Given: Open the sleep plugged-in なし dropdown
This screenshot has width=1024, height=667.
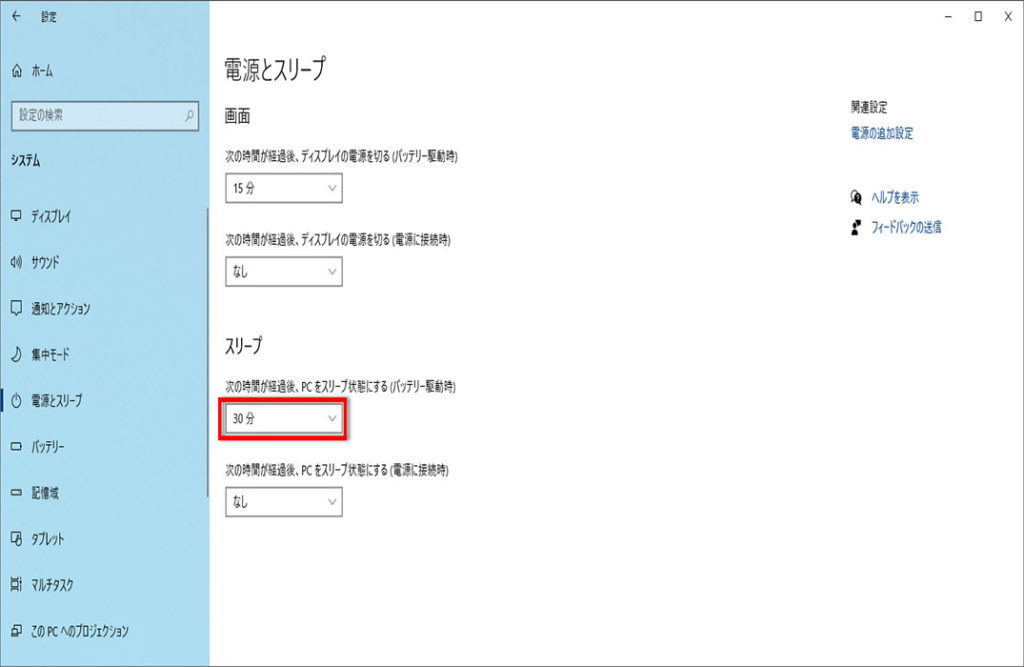Looking at the screenshot, I should (284, 502).
